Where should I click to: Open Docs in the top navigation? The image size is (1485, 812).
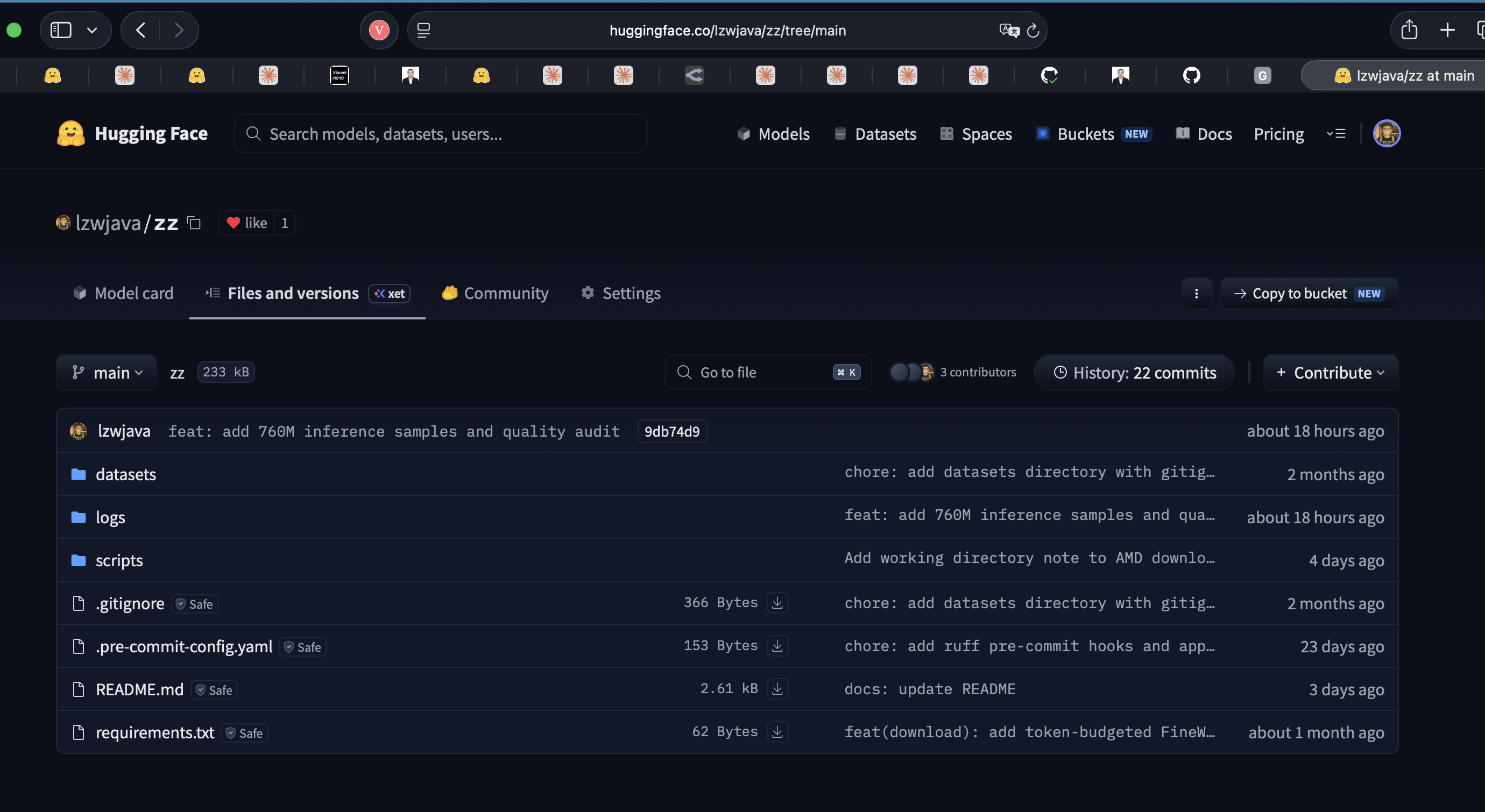tap(1204, 134)
